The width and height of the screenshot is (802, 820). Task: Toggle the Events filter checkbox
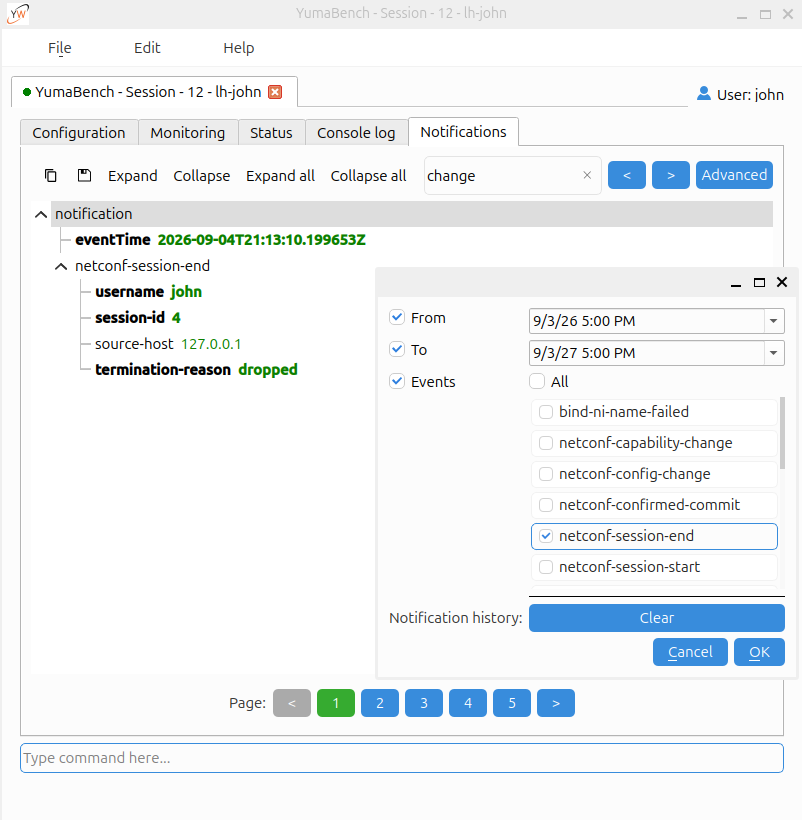(397, 381)
